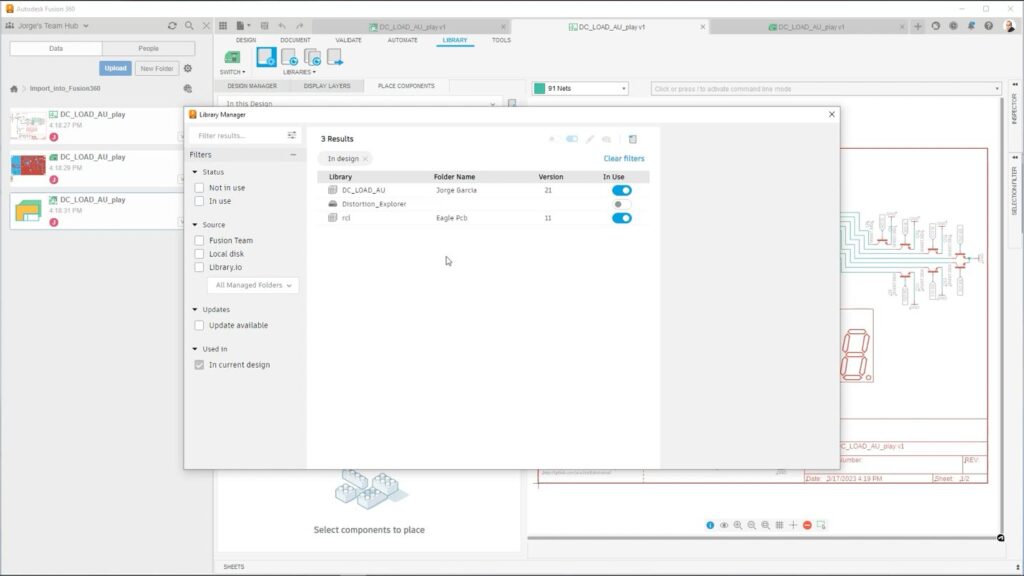Search in Jorge's Team Hub panel
Image resolution: width=1024 pixels, height=576 pixels.
[x=189, y=25]
